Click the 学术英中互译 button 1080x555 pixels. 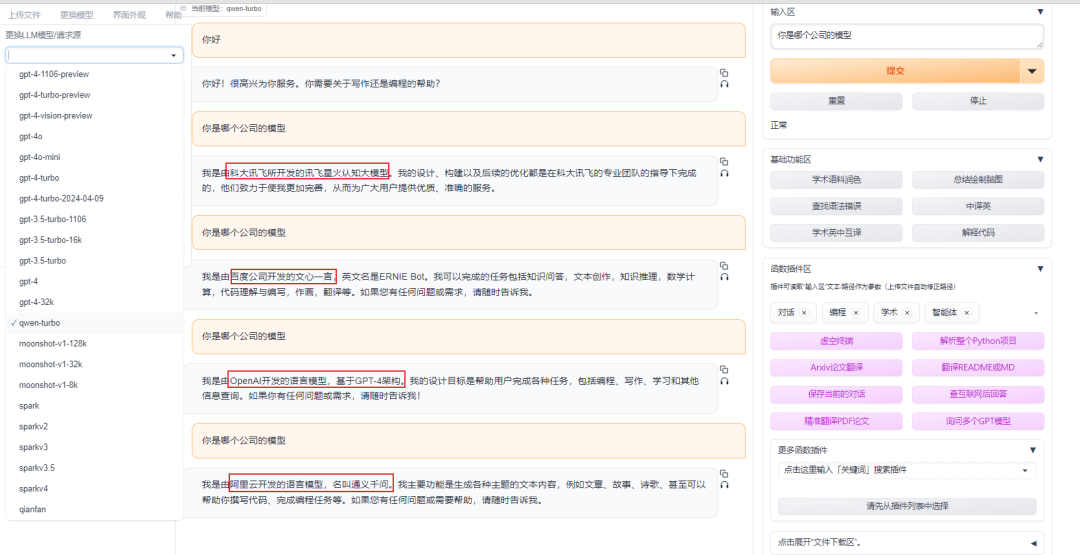(x=836, y=233)
